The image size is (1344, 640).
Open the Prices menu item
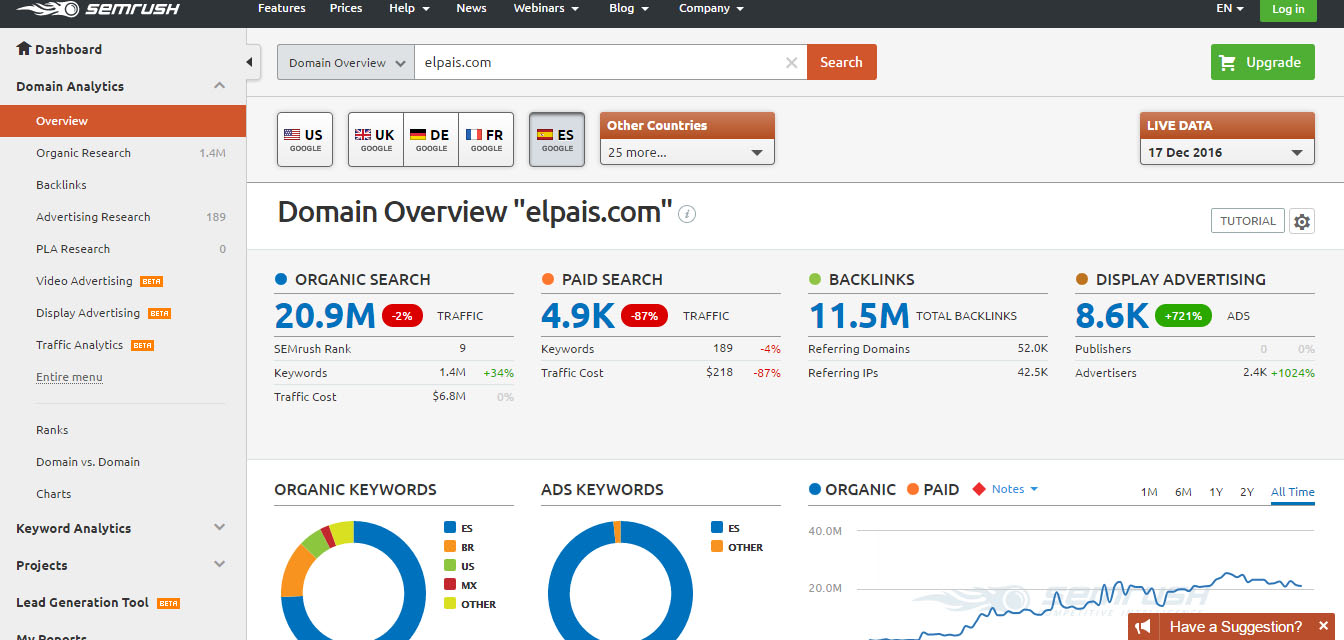[346, 8]
